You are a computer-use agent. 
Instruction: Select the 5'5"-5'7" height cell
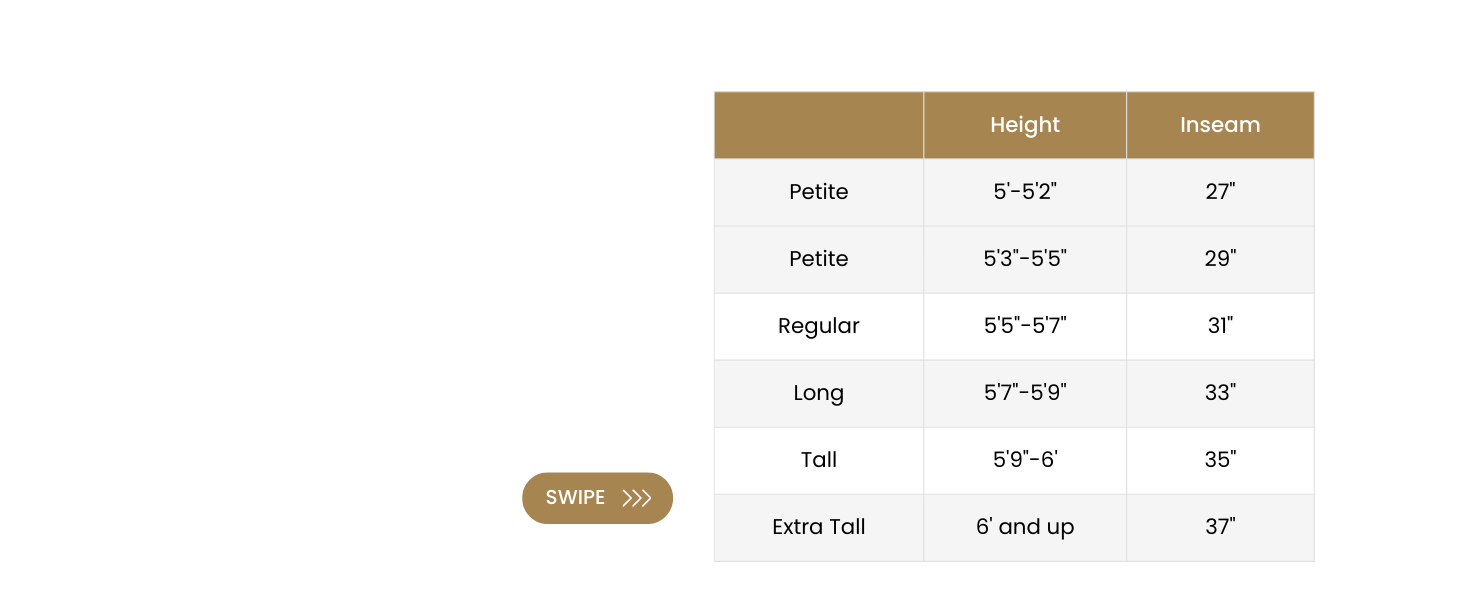point(1025,326)
